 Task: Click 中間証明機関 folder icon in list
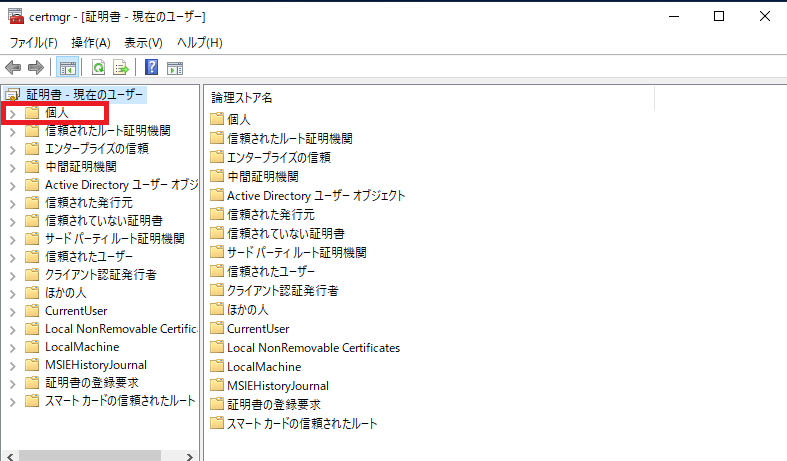217,176
